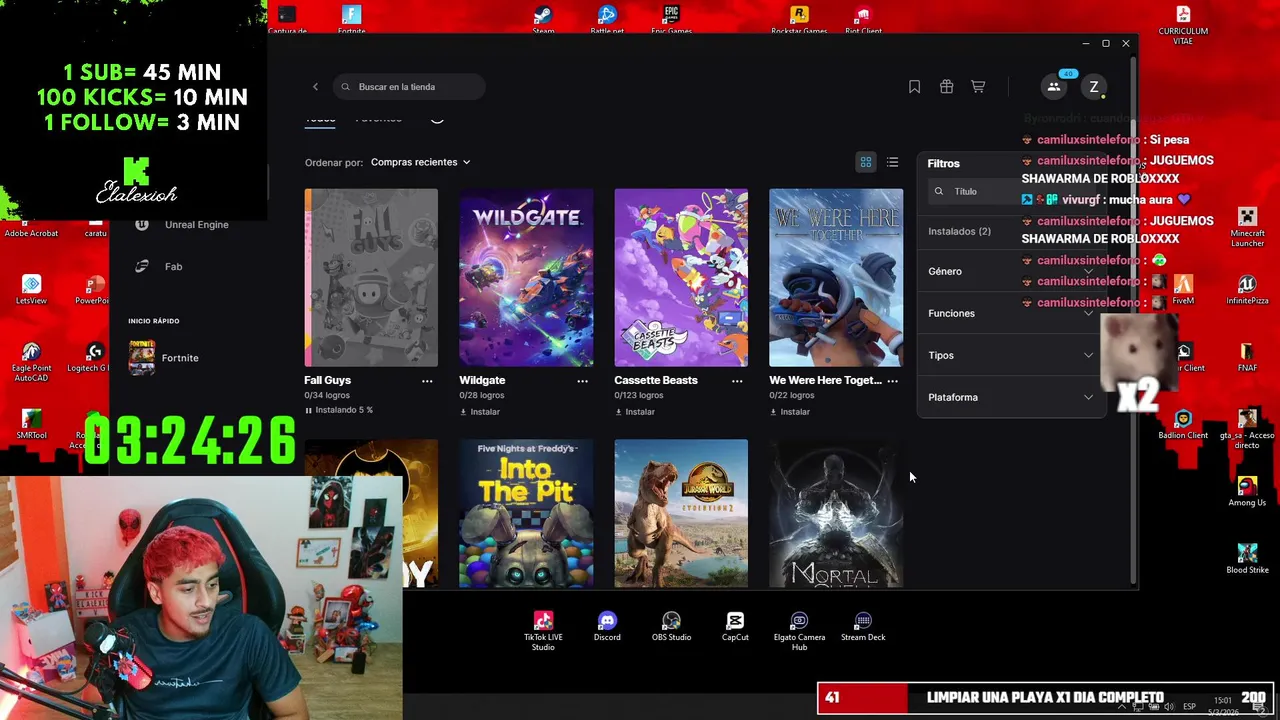Expand the Tipos filter section

point(1011,355)
